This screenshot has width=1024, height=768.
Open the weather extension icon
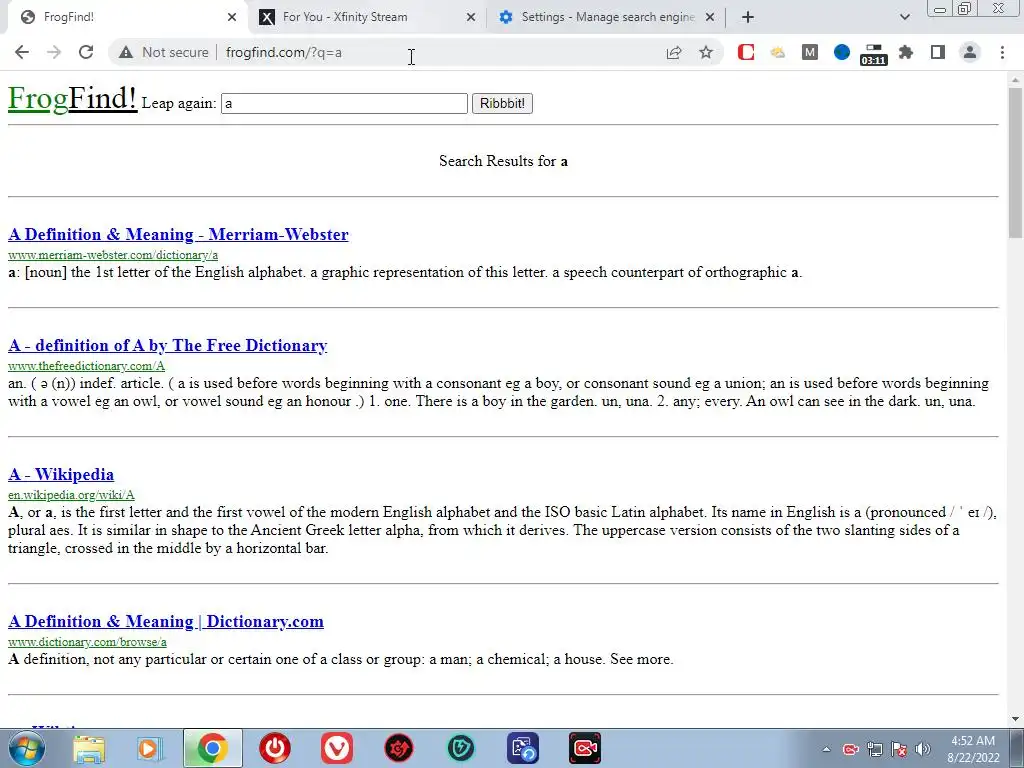(x=777, y=52)
